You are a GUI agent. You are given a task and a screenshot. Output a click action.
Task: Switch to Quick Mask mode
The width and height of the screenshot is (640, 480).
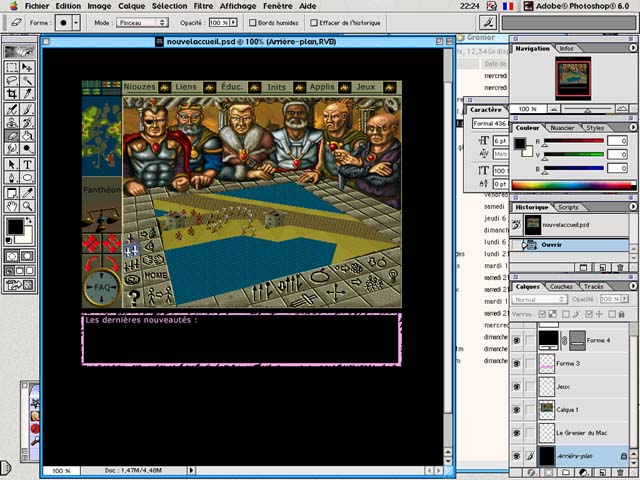coord(27,256)
